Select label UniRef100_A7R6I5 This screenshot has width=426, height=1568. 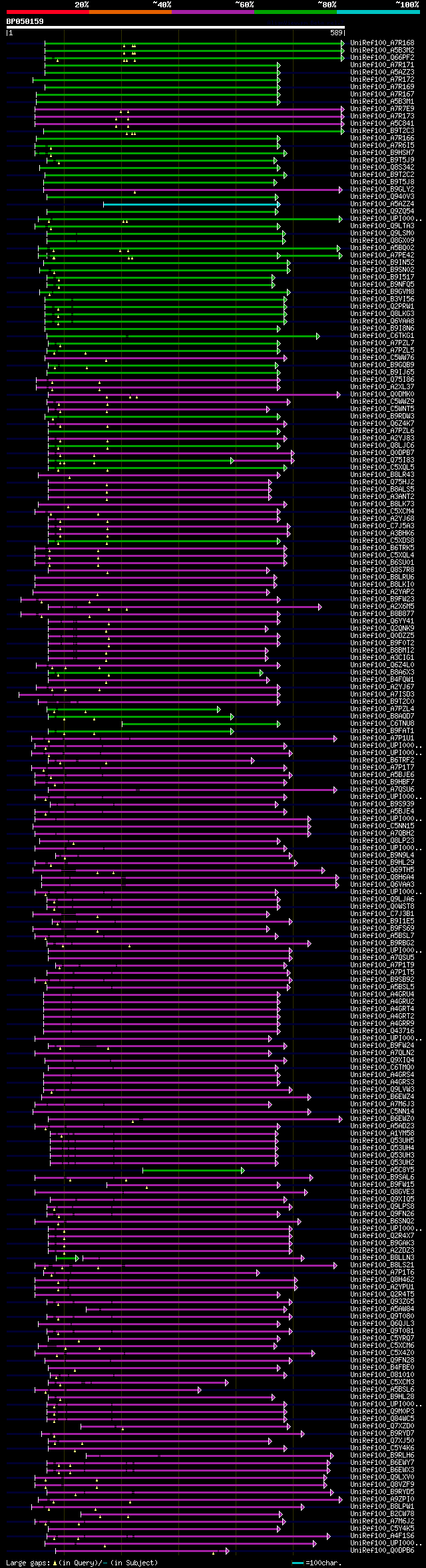tap(382, 146)
